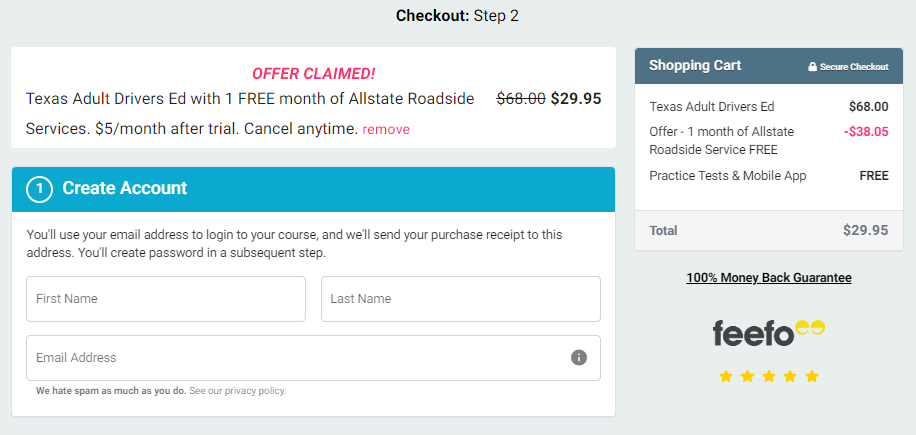The image size is (916, 435).
Task: Click the email info icon
Action: [x=578, y=357]
